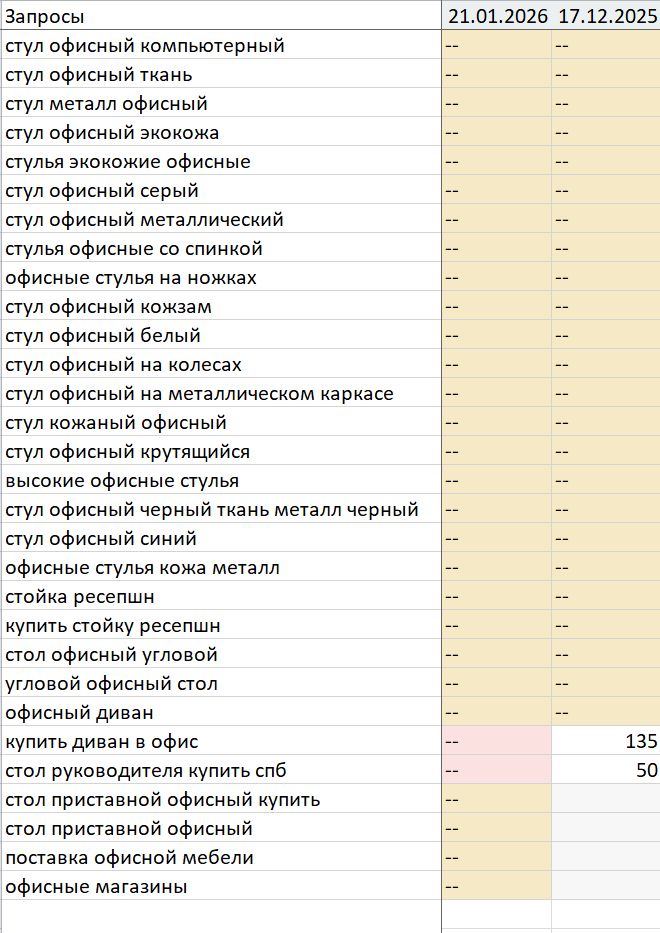
Task: Select 'стойка ресепшн' query cell
Action: pyautogui.click(x=221, y=596)
